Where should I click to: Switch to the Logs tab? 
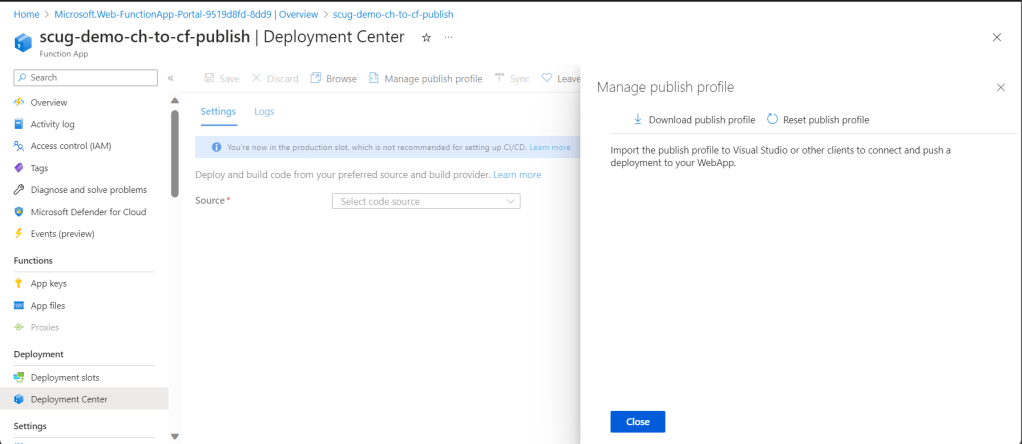click(264, 112)
